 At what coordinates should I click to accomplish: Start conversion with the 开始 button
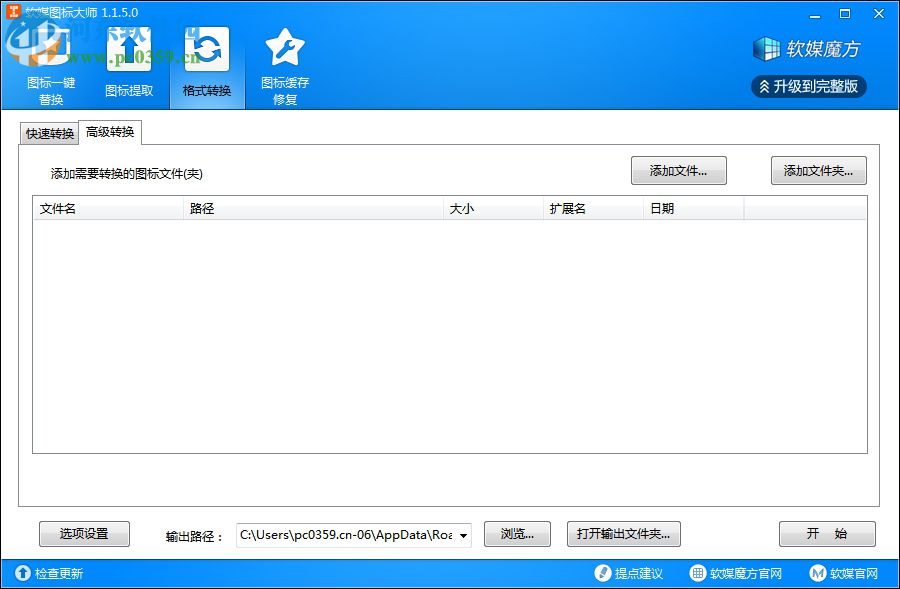827,534
